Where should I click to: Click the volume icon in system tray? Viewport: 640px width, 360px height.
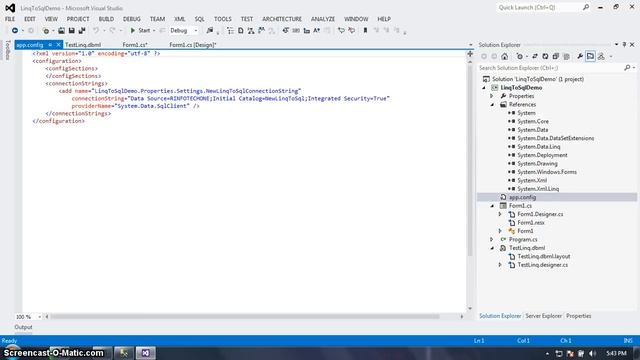593,353
